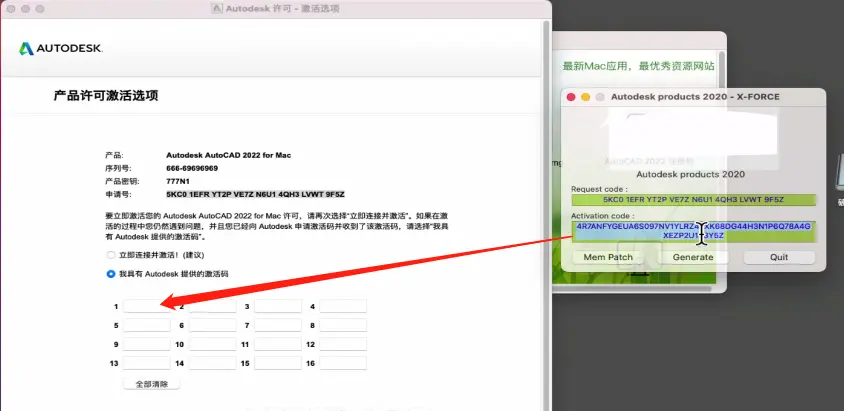Click the Request code field in X-FORCE window

pos(693,200)
